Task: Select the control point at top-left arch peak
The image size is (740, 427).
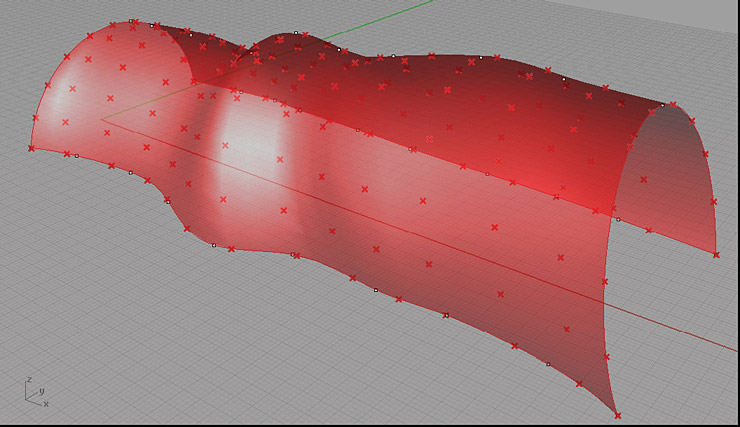Action: pyautogui.click(x=133, y=21)
